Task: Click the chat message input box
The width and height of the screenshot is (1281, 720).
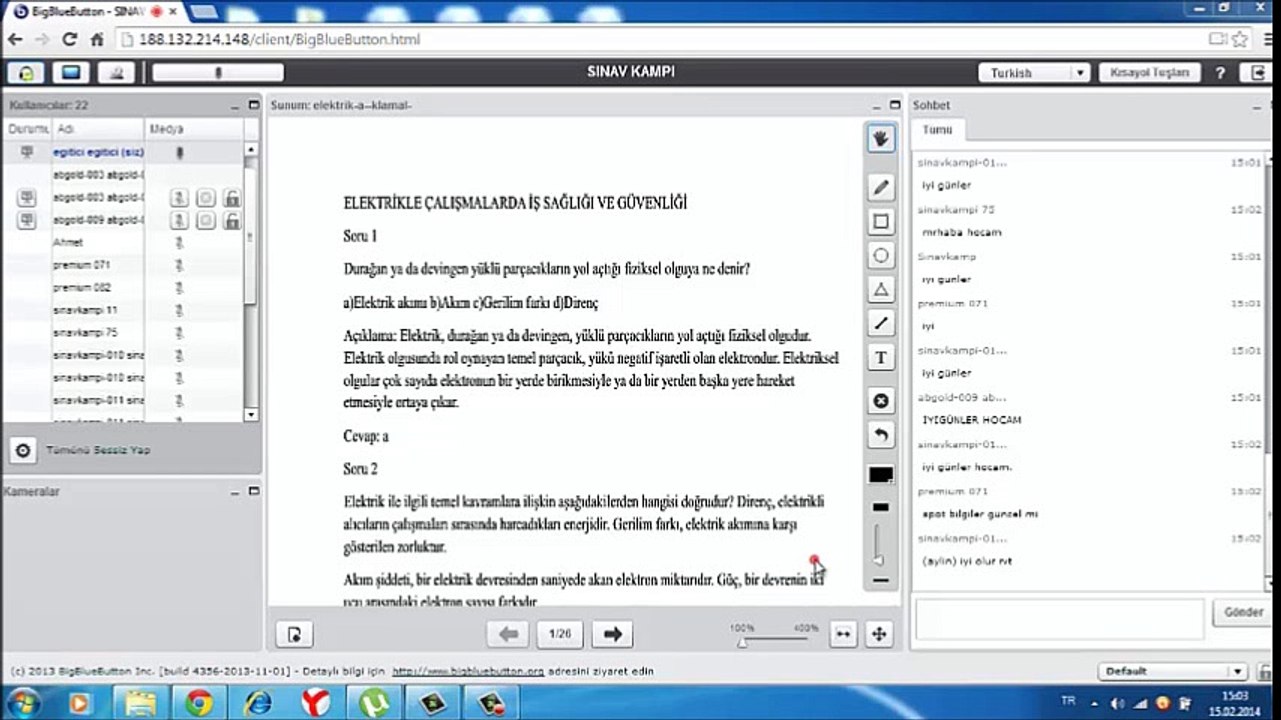Action: coord(1059,619)
